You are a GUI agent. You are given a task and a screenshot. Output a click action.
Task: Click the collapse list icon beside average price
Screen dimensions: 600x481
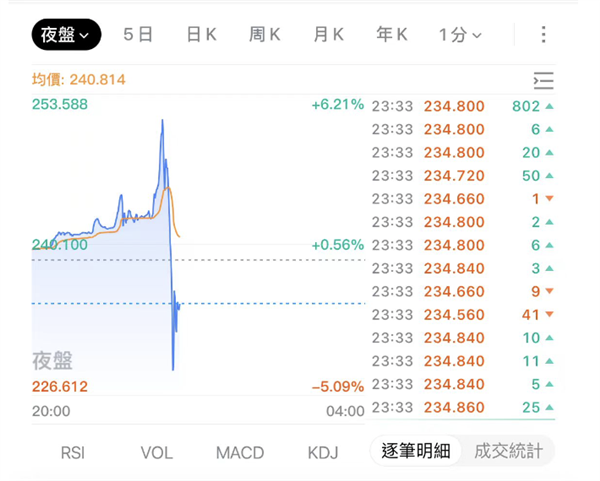point(543,81)
